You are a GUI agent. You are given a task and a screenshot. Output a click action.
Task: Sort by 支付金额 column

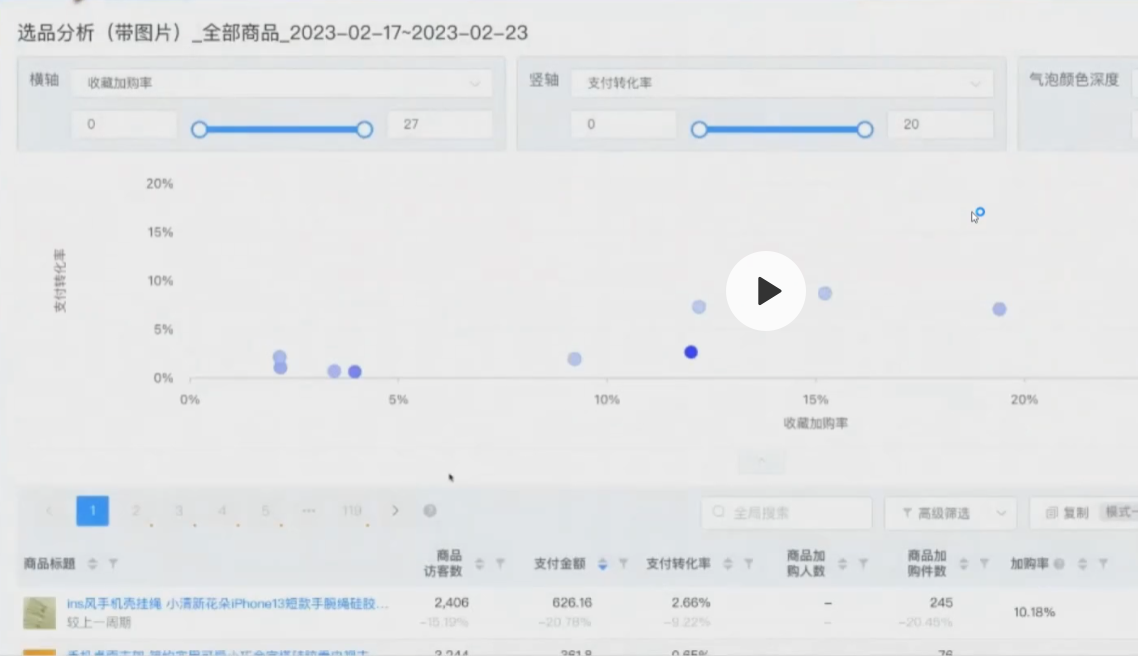pos(602,564)
